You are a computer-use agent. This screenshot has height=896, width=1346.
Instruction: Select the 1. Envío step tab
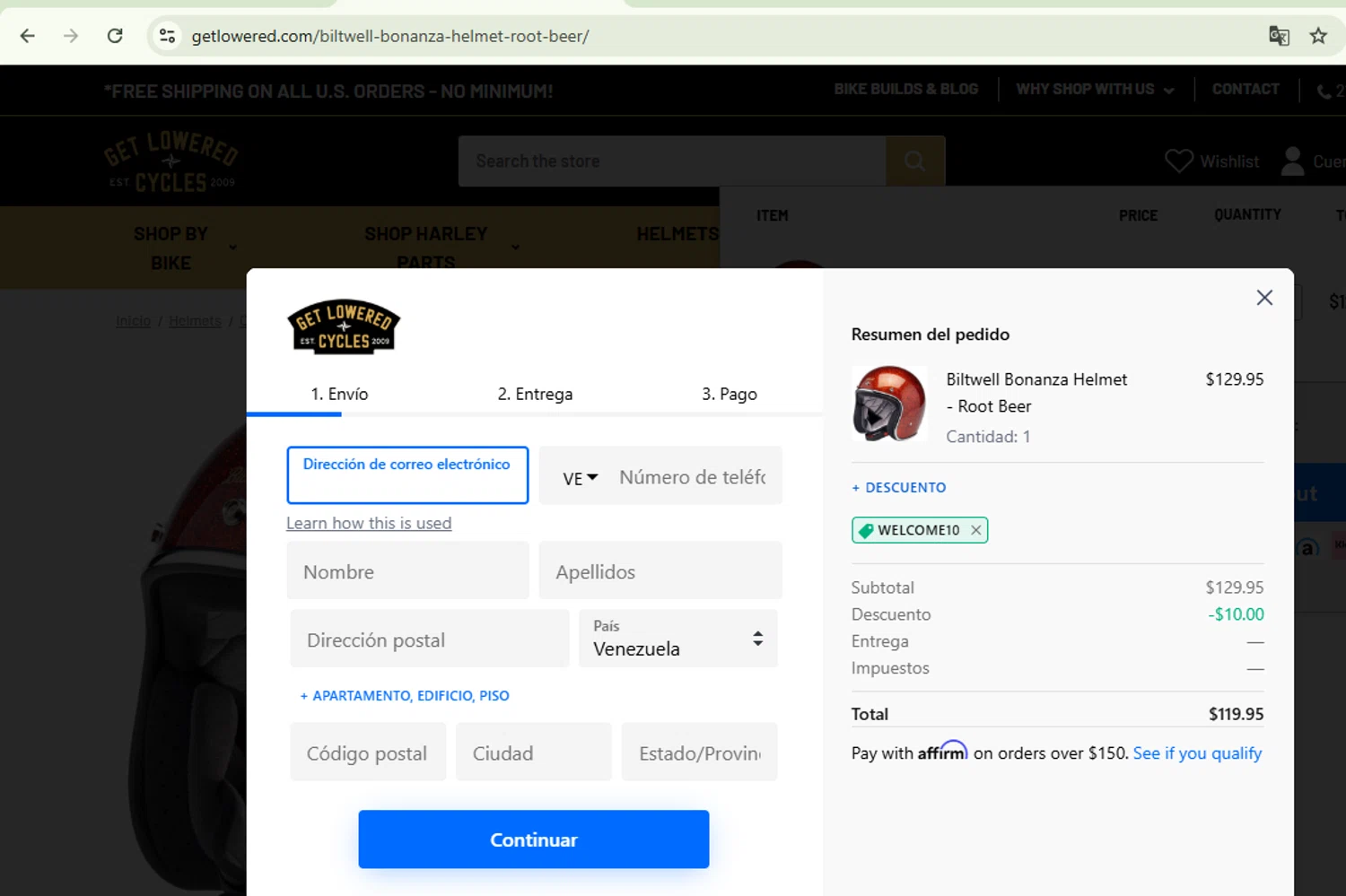click(339, 394)
